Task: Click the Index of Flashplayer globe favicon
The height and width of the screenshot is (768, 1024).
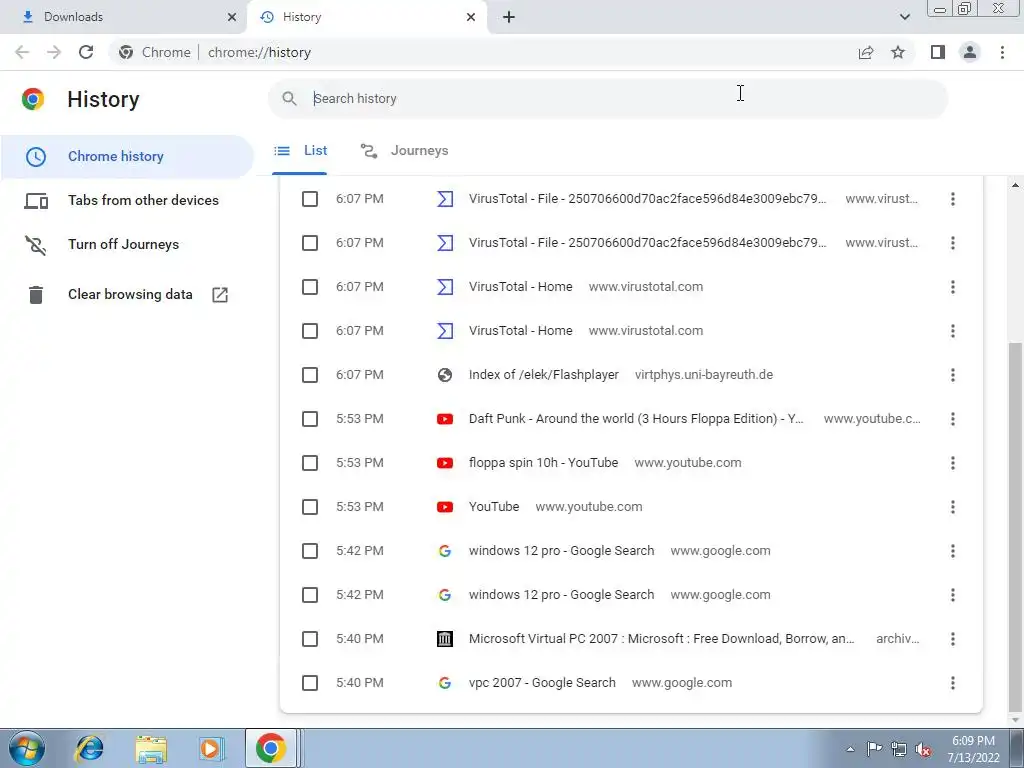Action: (445, 375)
